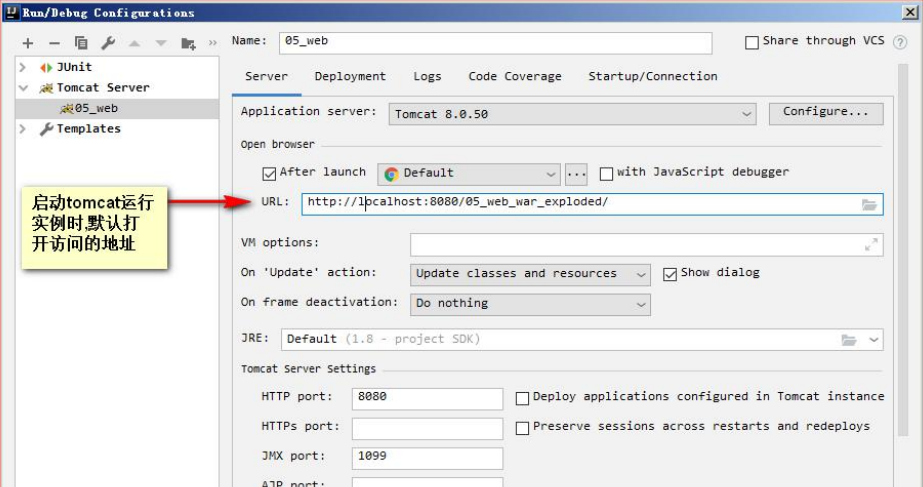Click the help question mark icon
This screenshot has width=923, height=487.
coord(900,42)
